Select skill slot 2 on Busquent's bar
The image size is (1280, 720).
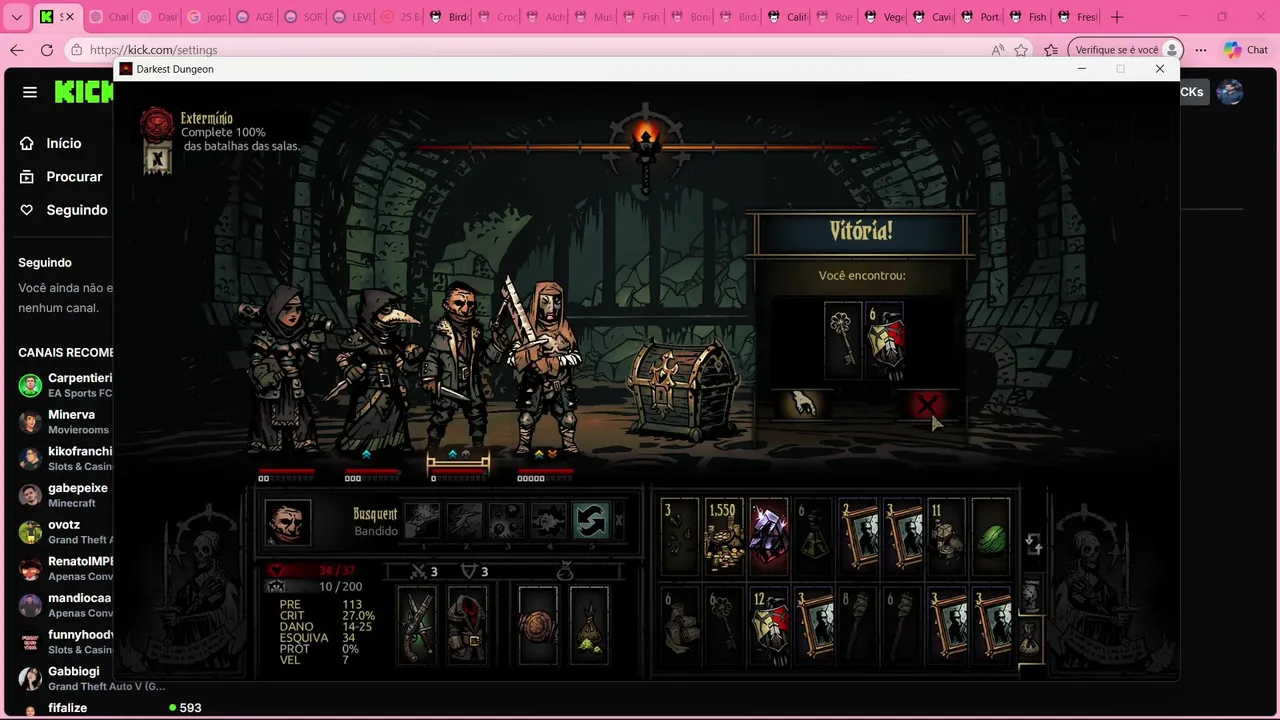pos(464,521)
